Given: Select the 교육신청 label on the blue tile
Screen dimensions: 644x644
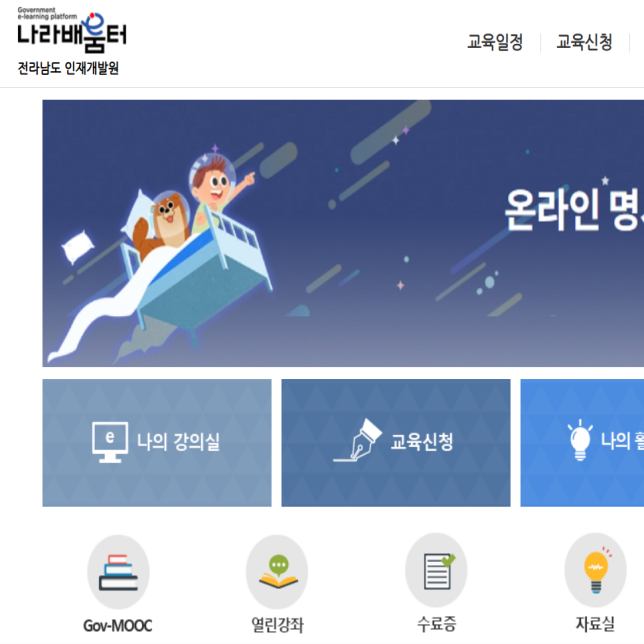Looking at the screenshot, I should pos(421,442).
